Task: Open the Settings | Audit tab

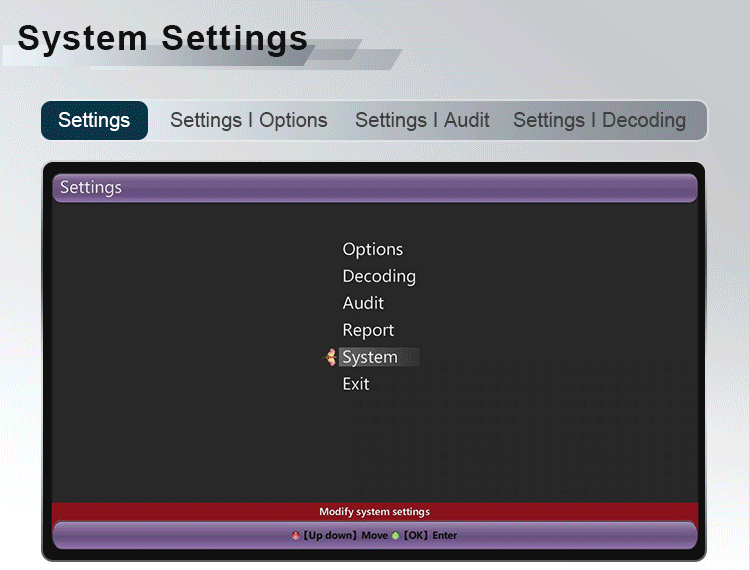Action: [422, 120]
